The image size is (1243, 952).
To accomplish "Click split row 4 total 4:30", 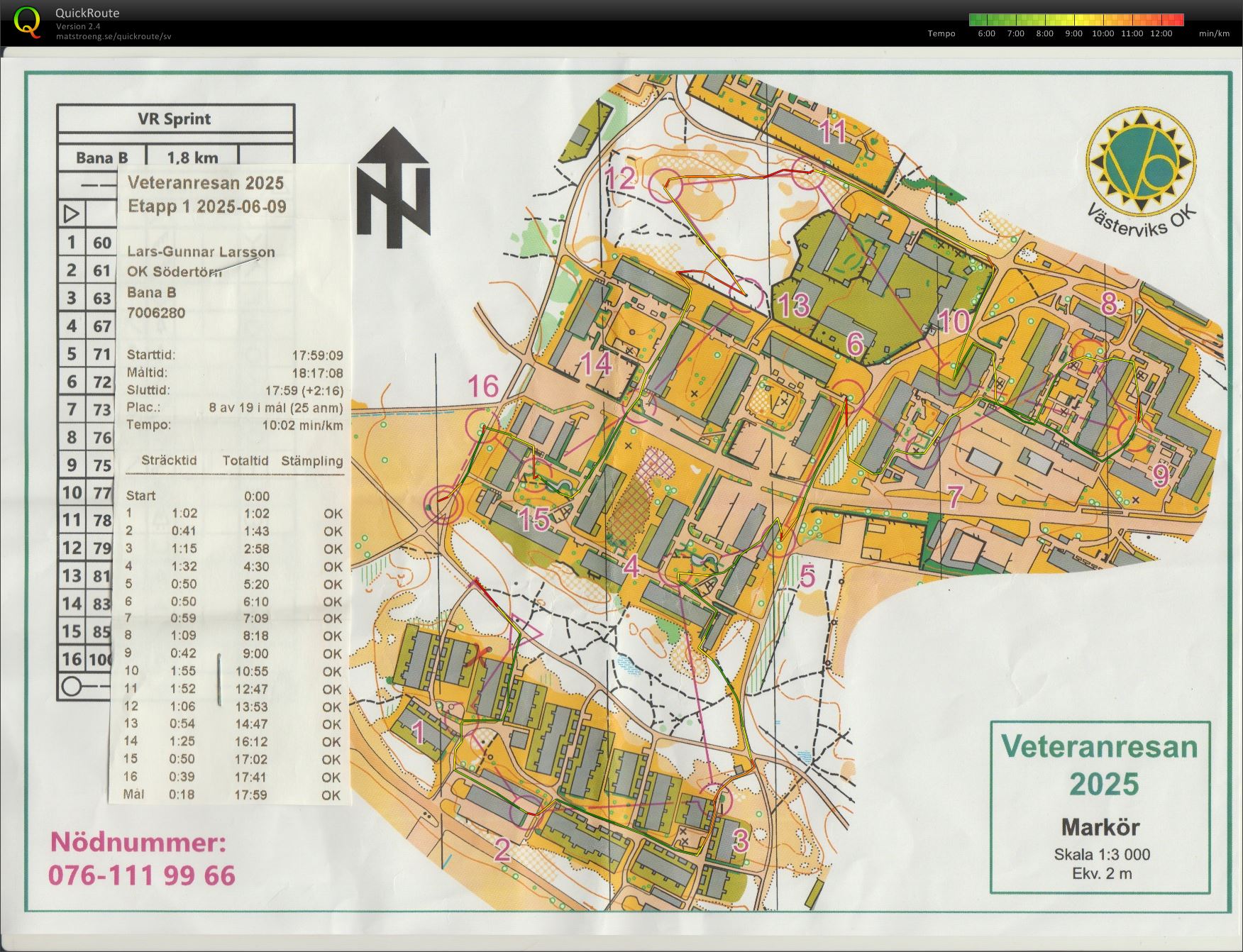I will 256,567.
